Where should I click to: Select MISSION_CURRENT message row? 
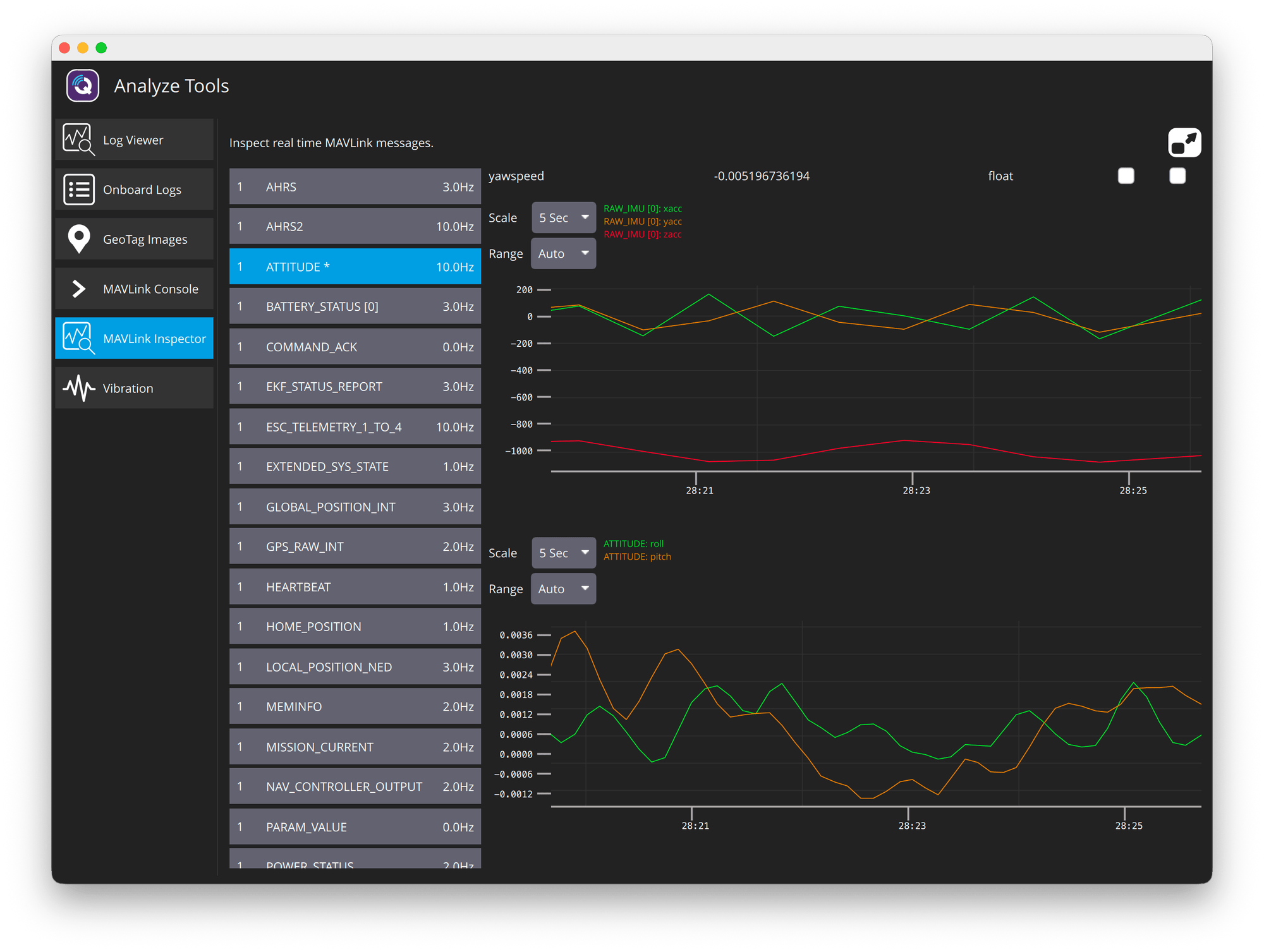click(355, 747)
